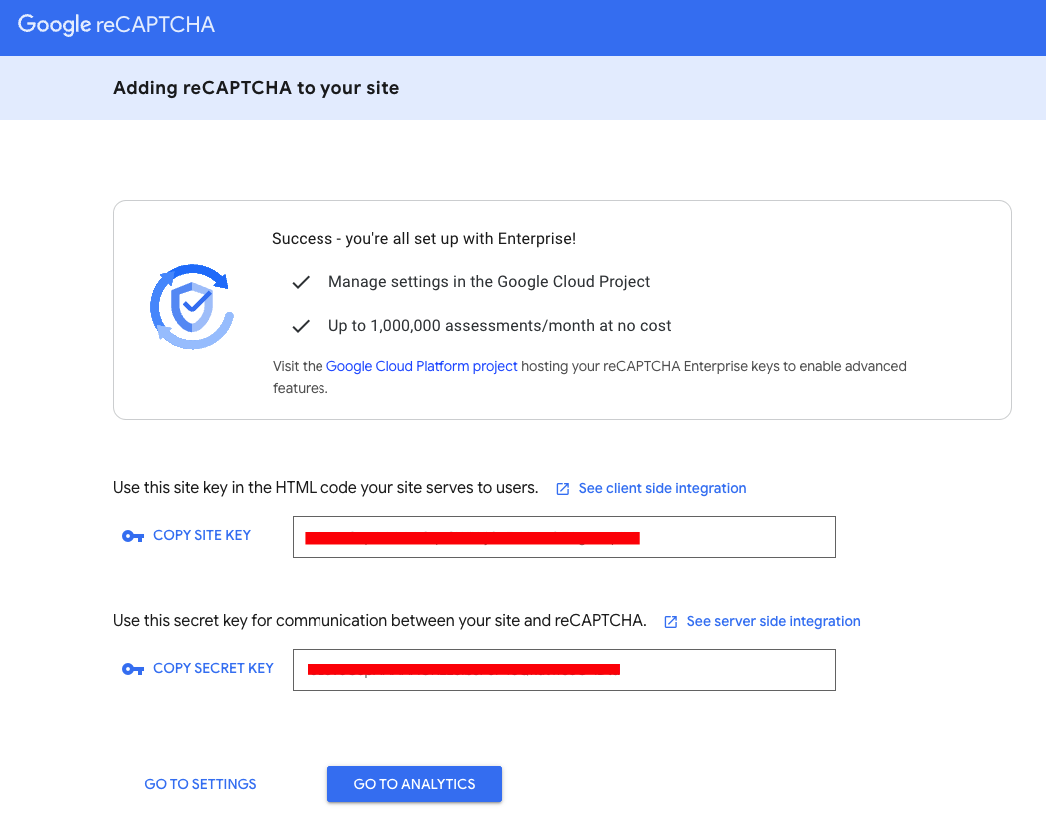This screenshot has height=819, width=1046.
Task: Click the Adding reCAPTCHA to your site heading
Action: [x=255, y=88]
